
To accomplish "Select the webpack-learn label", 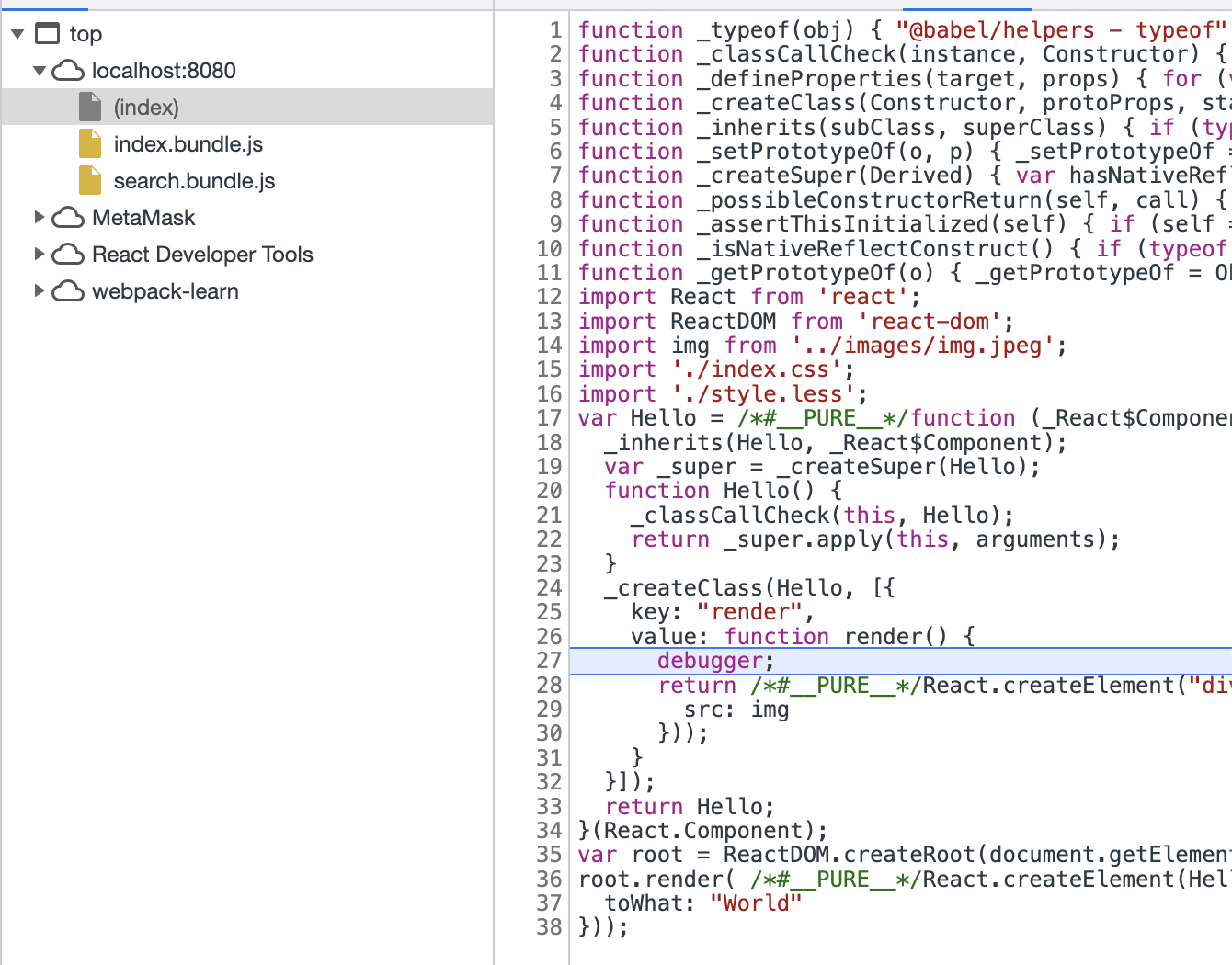I will 165,291.
